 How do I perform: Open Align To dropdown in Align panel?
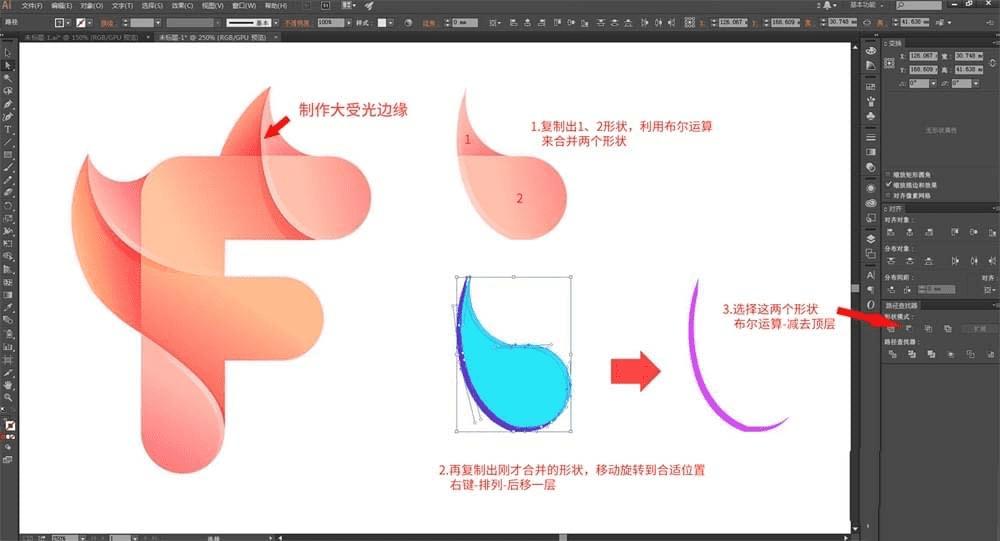[989, 290]
